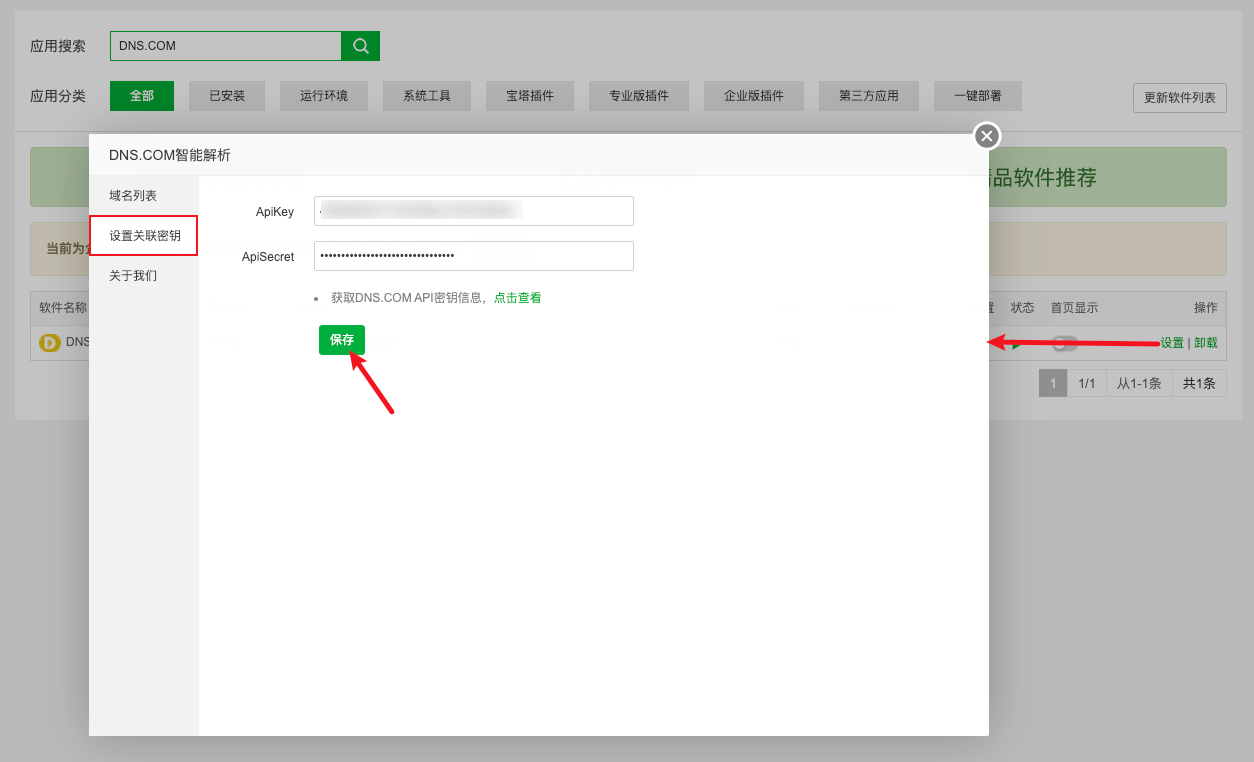Click the 1/1 page indicator
This screenshot has height=762, width=1254.
pos(1087,383)
